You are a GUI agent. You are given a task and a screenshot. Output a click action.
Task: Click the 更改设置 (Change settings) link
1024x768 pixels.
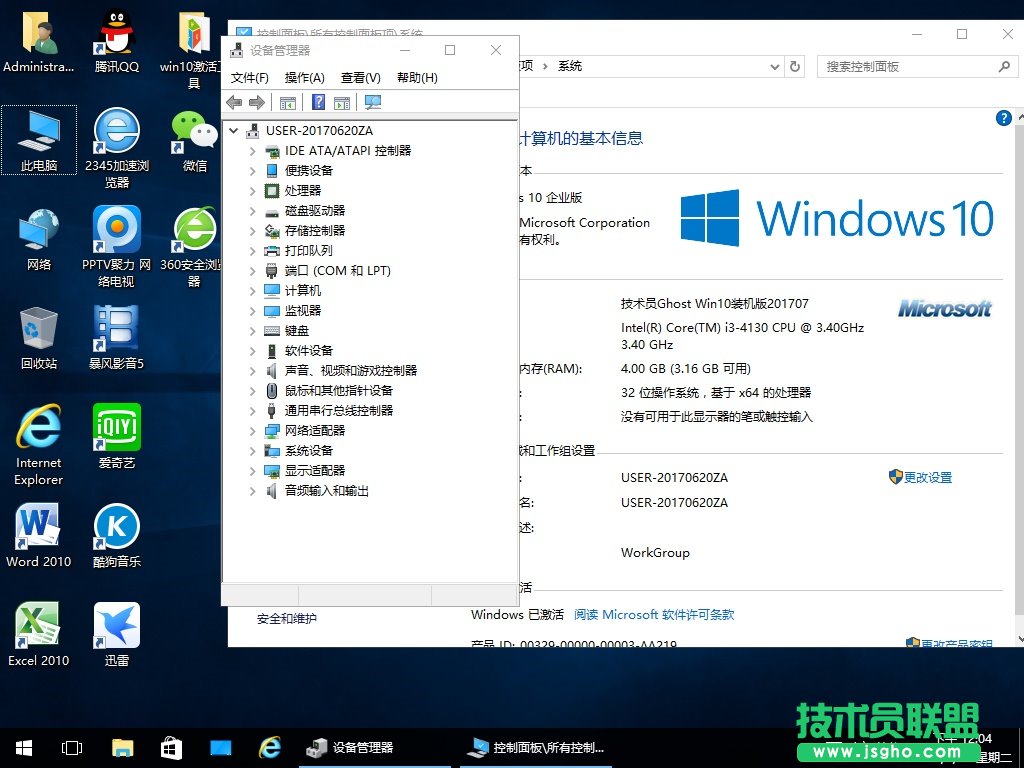927,477
